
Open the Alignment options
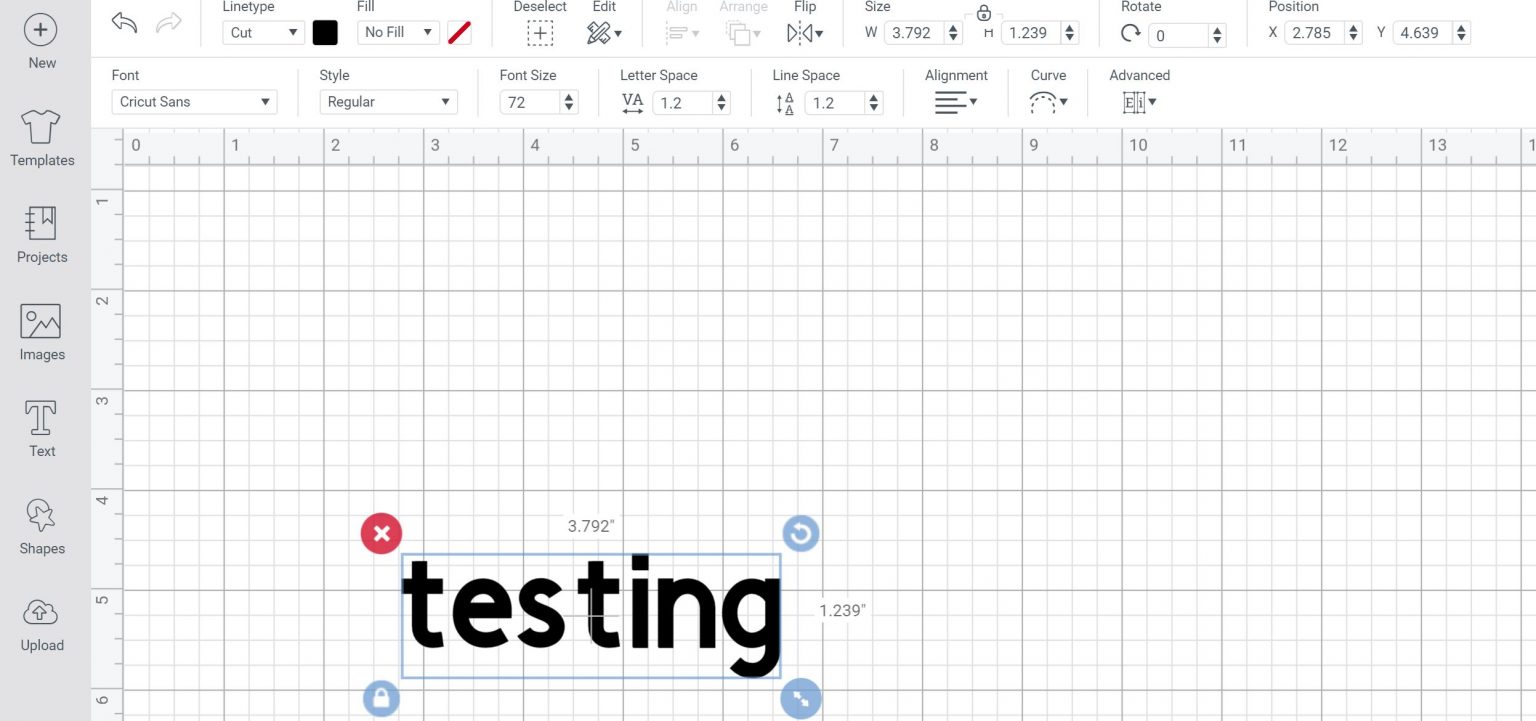coord(956,101)
